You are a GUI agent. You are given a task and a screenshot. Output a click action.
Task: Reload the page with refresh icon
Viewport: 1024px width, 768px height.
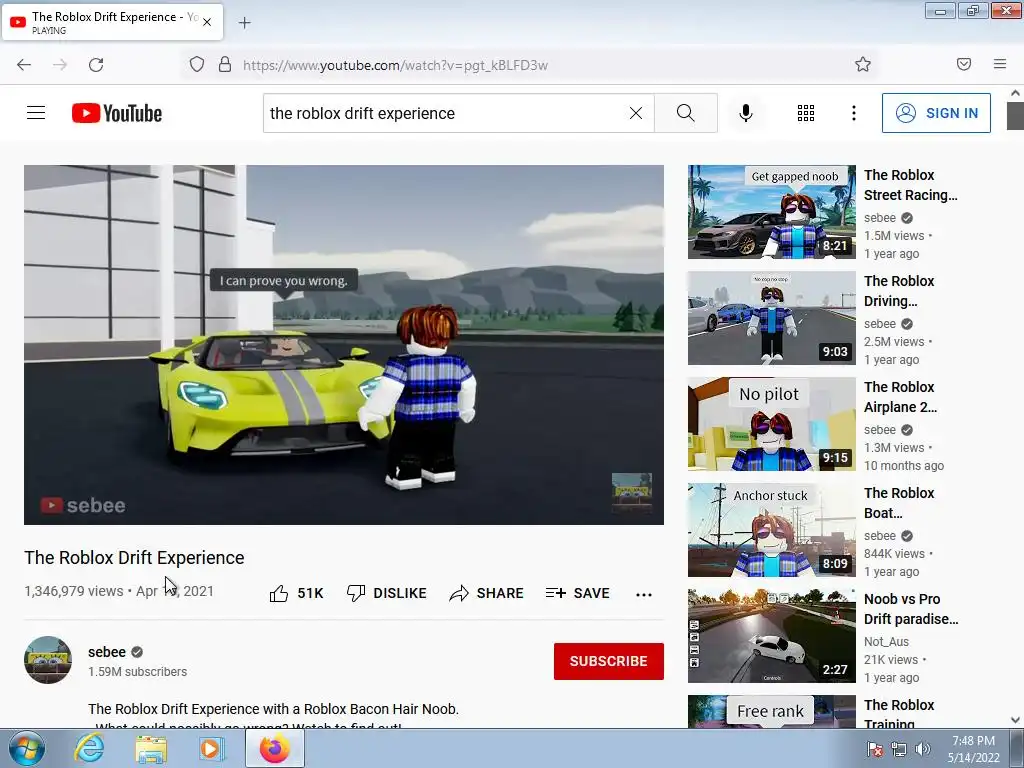[96, 65]
